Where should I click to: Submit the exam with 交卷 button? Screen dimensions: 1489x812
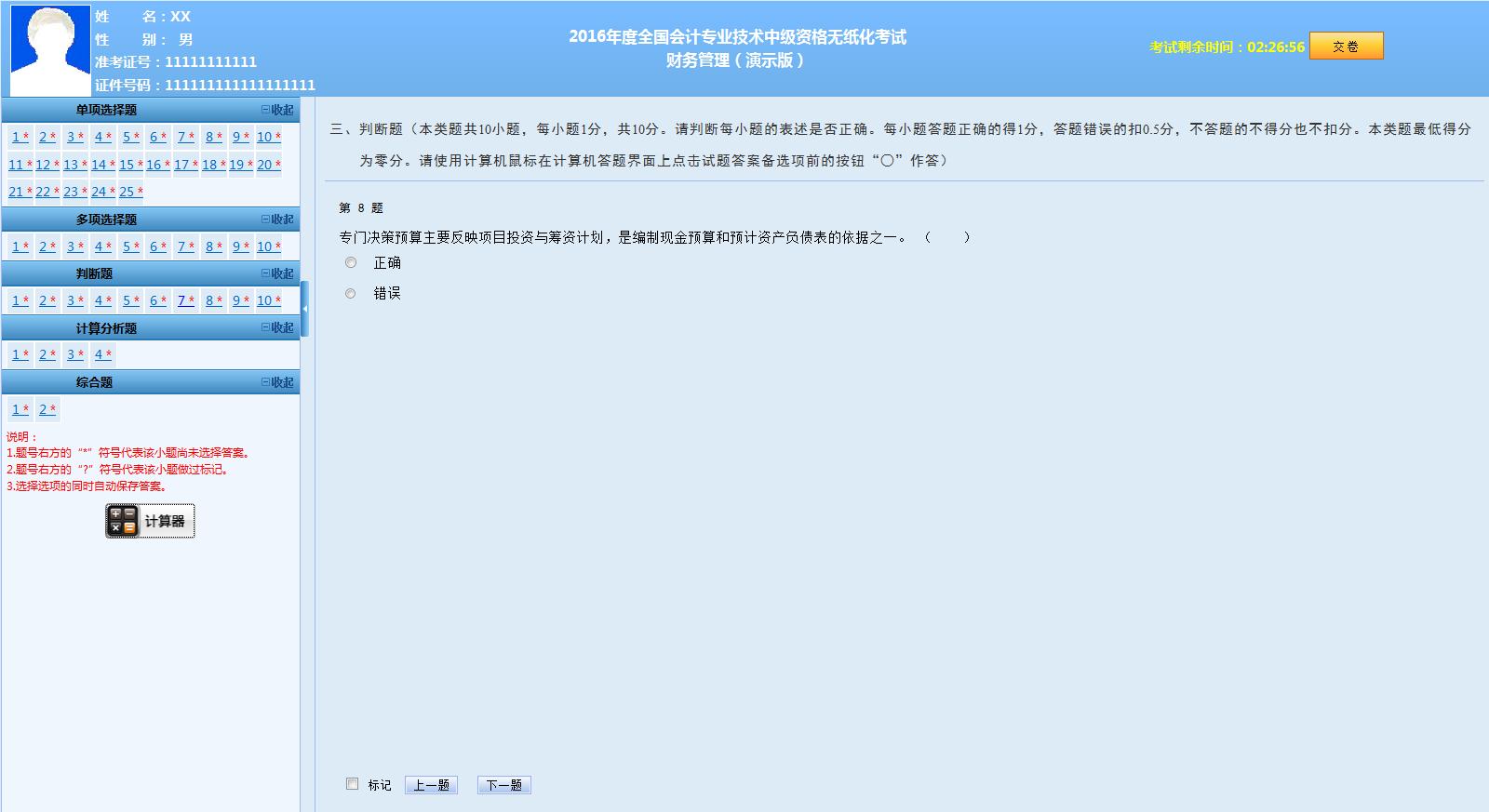[x=1346, y=47]
